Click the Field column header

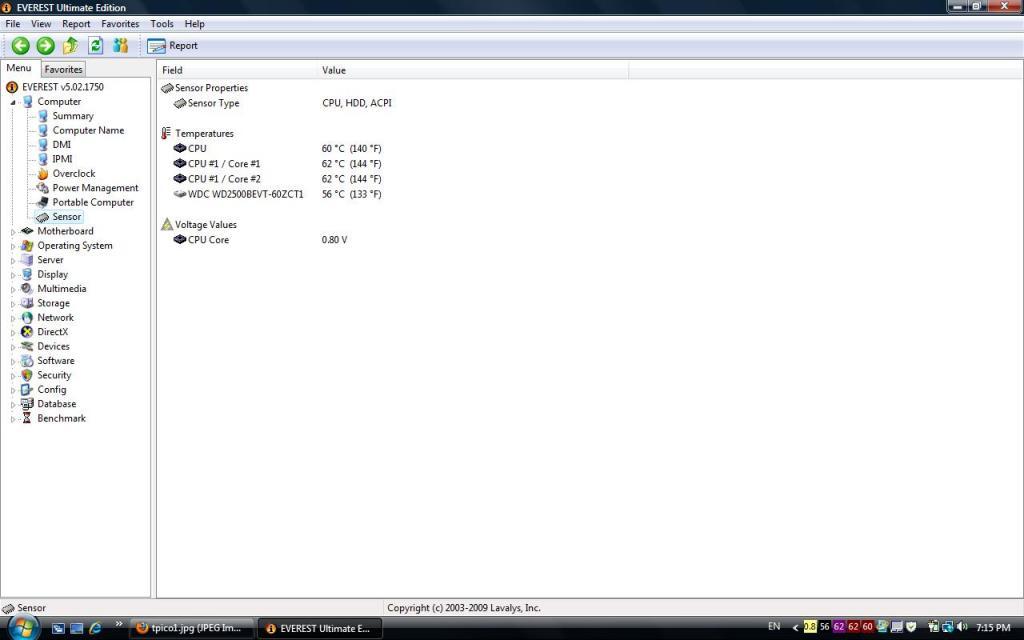coord(237,70)
